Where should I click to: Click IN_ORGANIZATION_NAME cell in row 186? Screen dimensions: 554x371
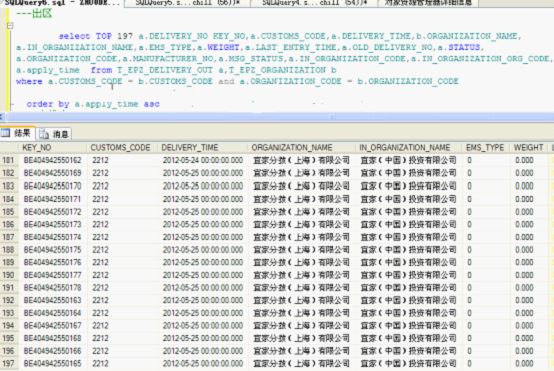pyautogui.click(x=408, y=224)
